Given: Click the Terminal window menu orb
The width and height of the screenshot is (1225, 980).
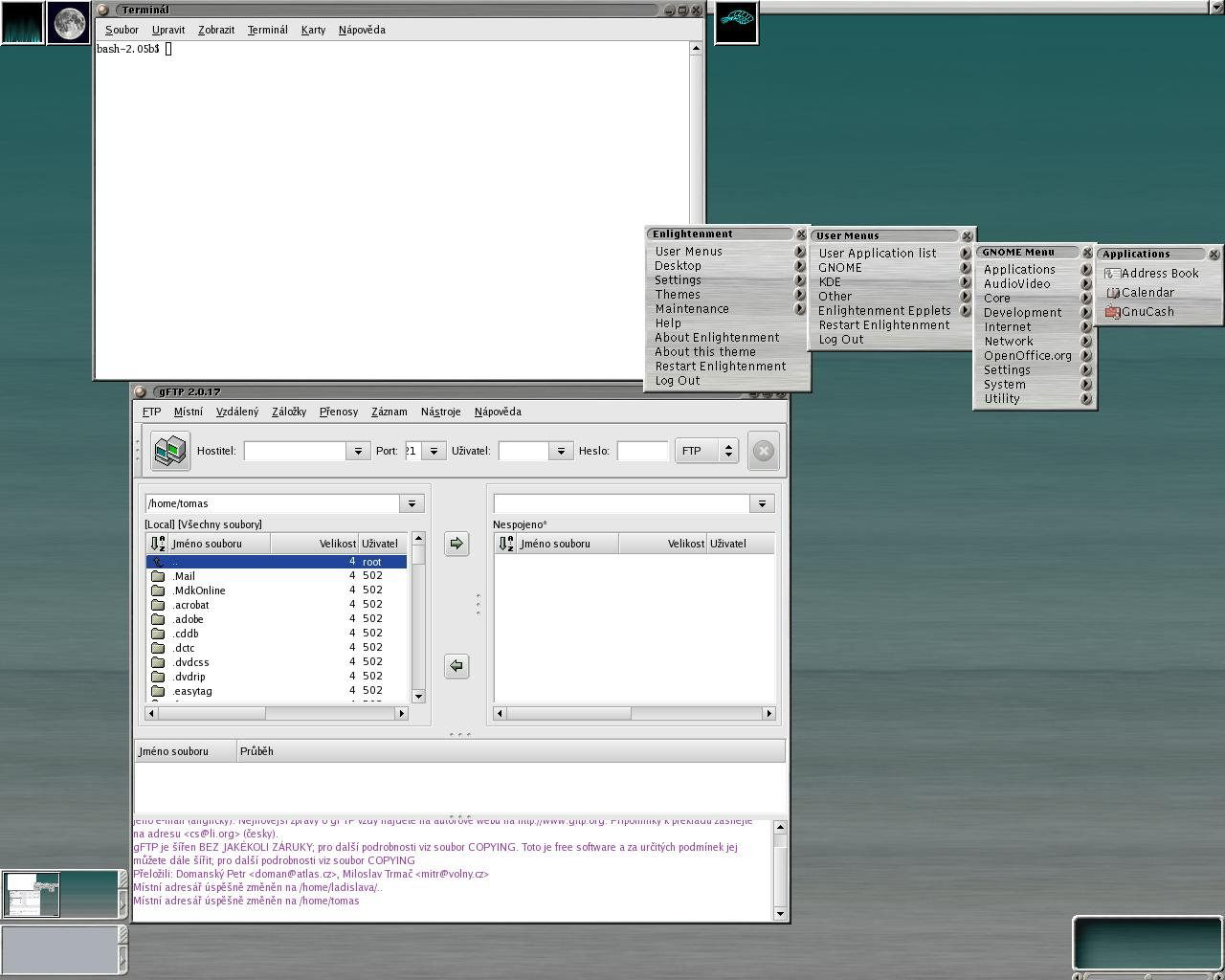Looking at the screenshot, I should click(x=103, y=10).
